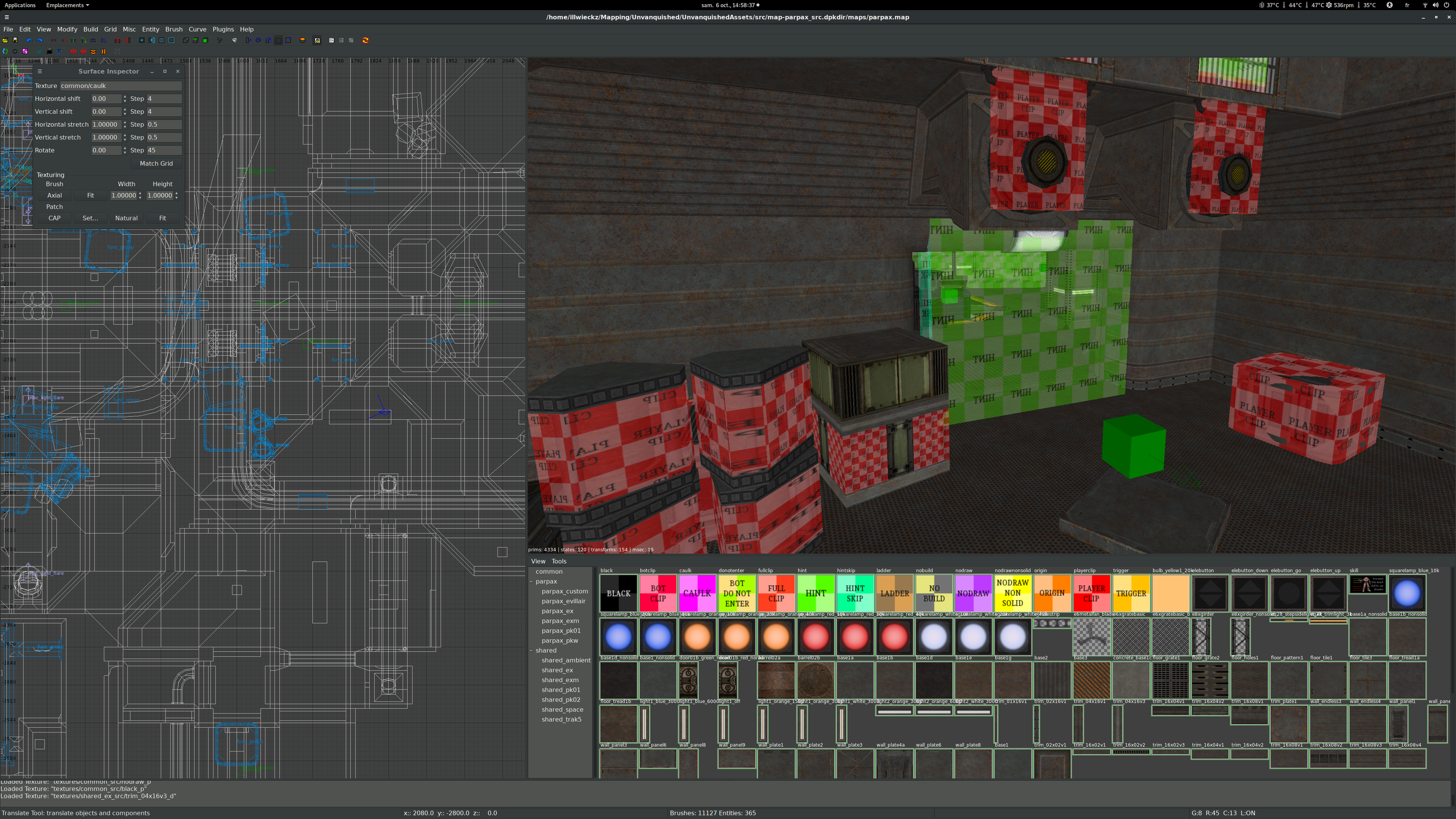Viewport: 1456px width, 819px height.
Task: Collapse the parpax tree group
Action: click(x=531, y=581)
